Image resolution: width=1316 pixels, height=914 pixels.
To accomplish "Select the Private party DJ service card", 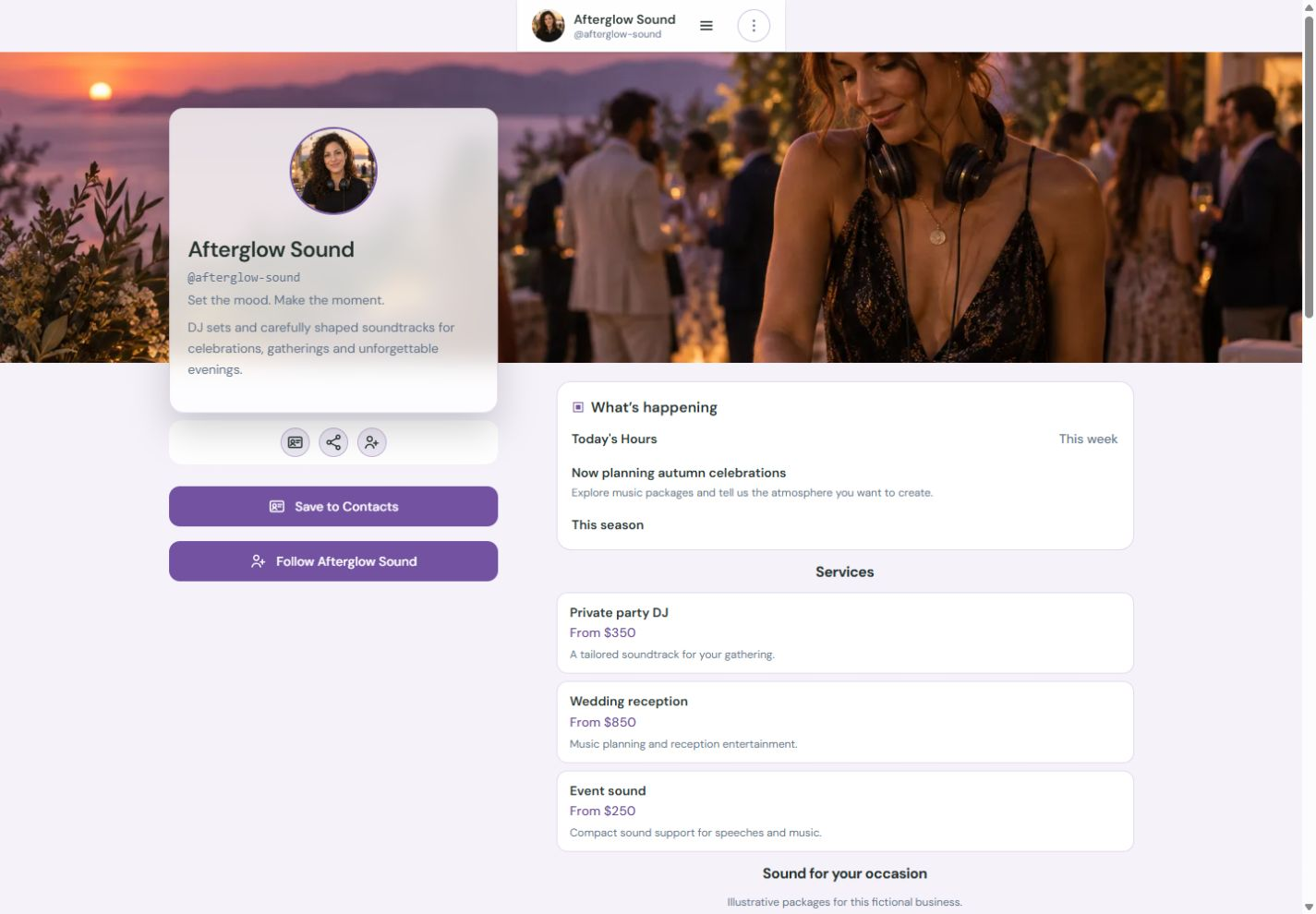I will 845,633.
